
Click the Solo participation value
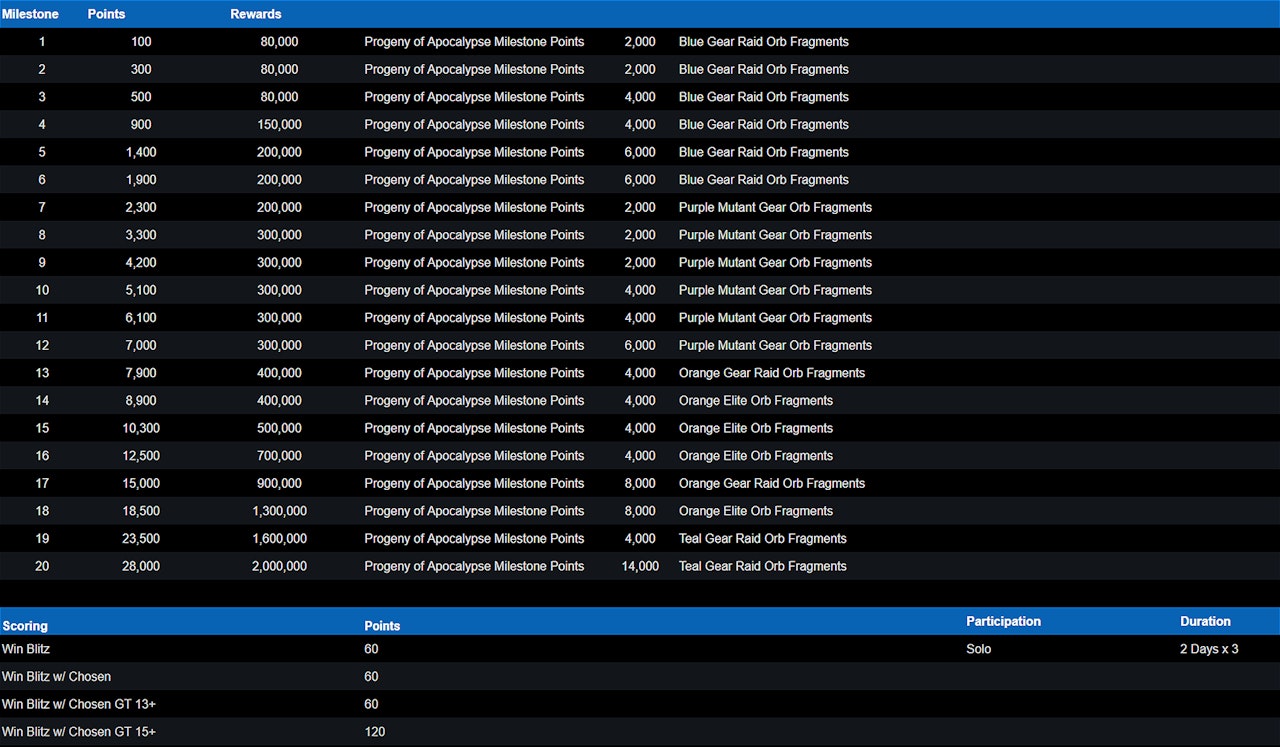pos(978,649)
